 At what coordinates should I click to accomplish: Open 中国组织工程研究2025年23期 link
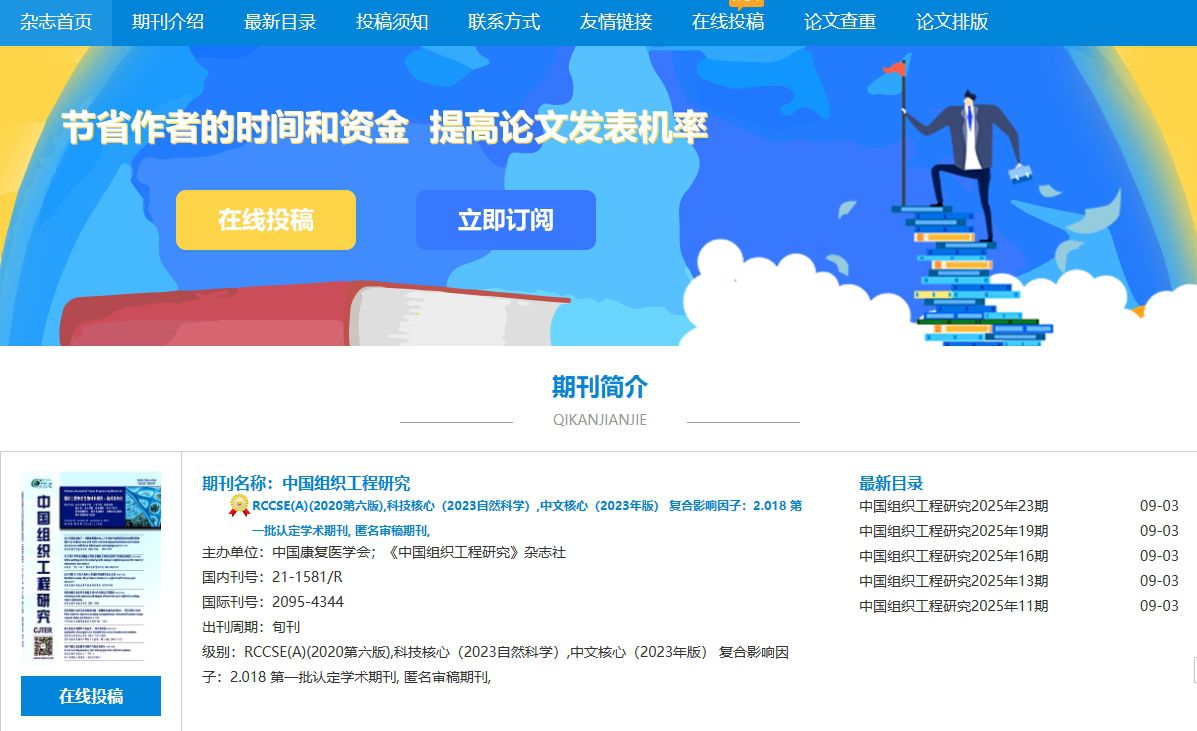tap(953, 506)
